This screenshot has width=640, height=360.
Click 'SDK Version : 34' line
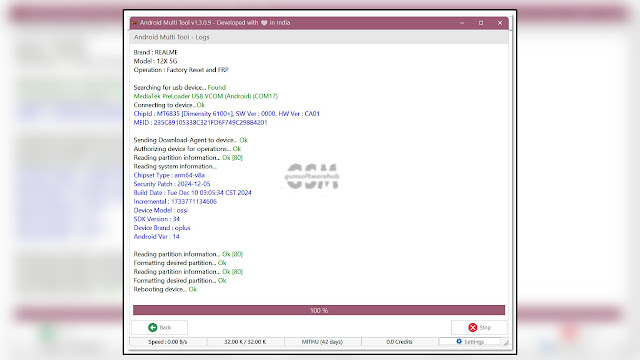156,219
